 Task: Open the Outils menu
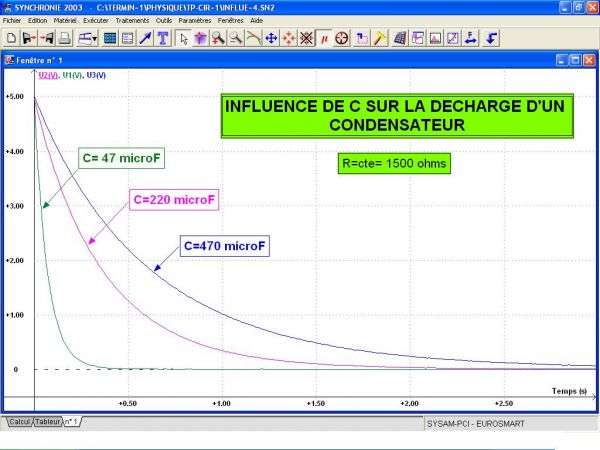click(164, 20)
